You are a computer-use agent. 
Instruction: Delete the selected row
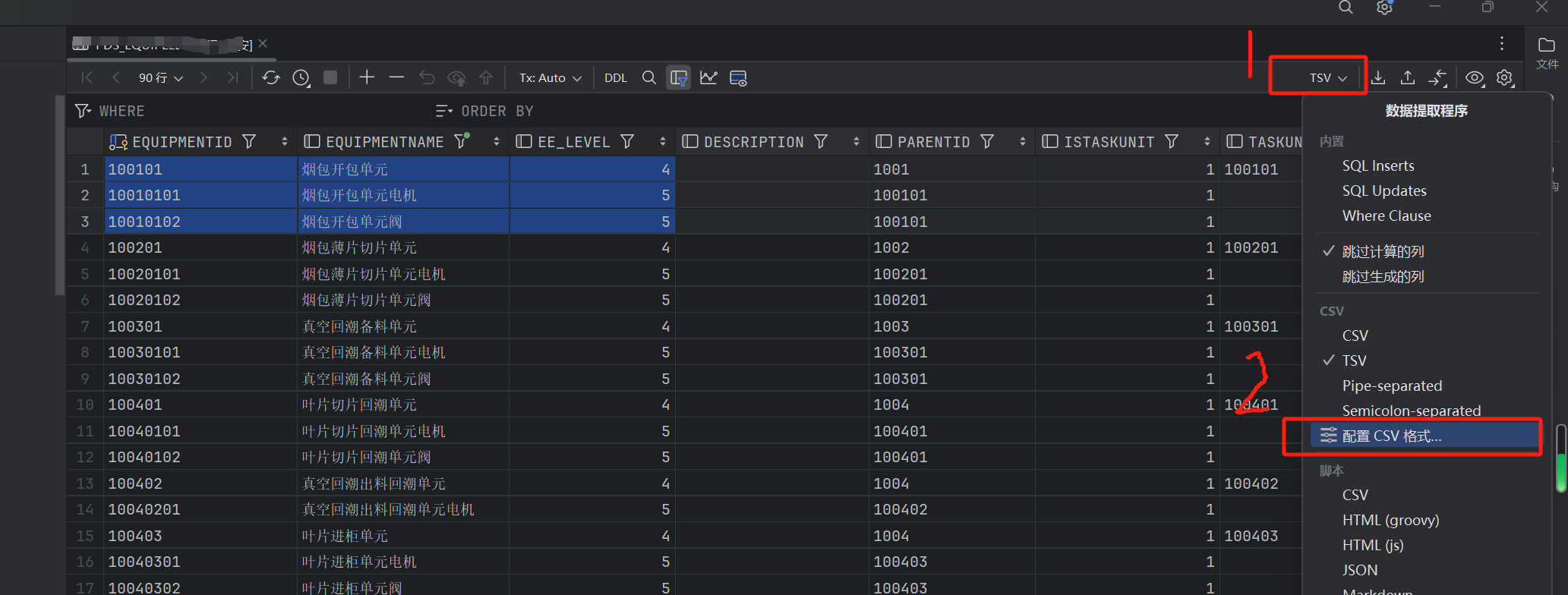(x=396, y=77)
